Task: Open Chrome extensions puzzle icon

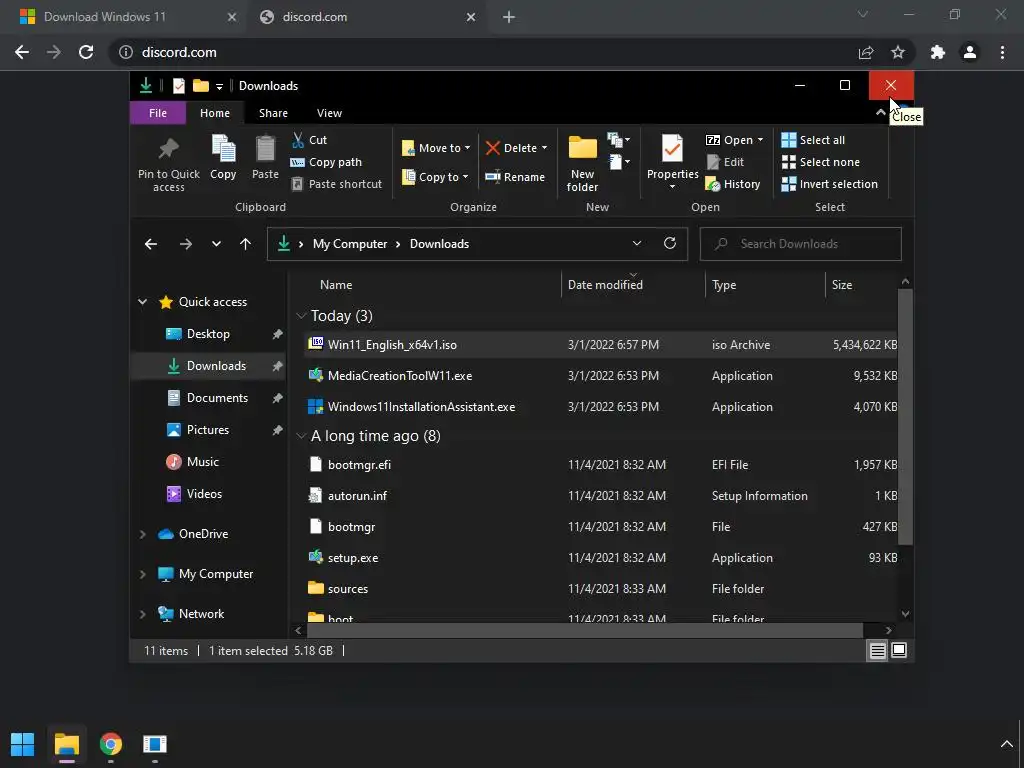Action: click(x=938, y=52)
